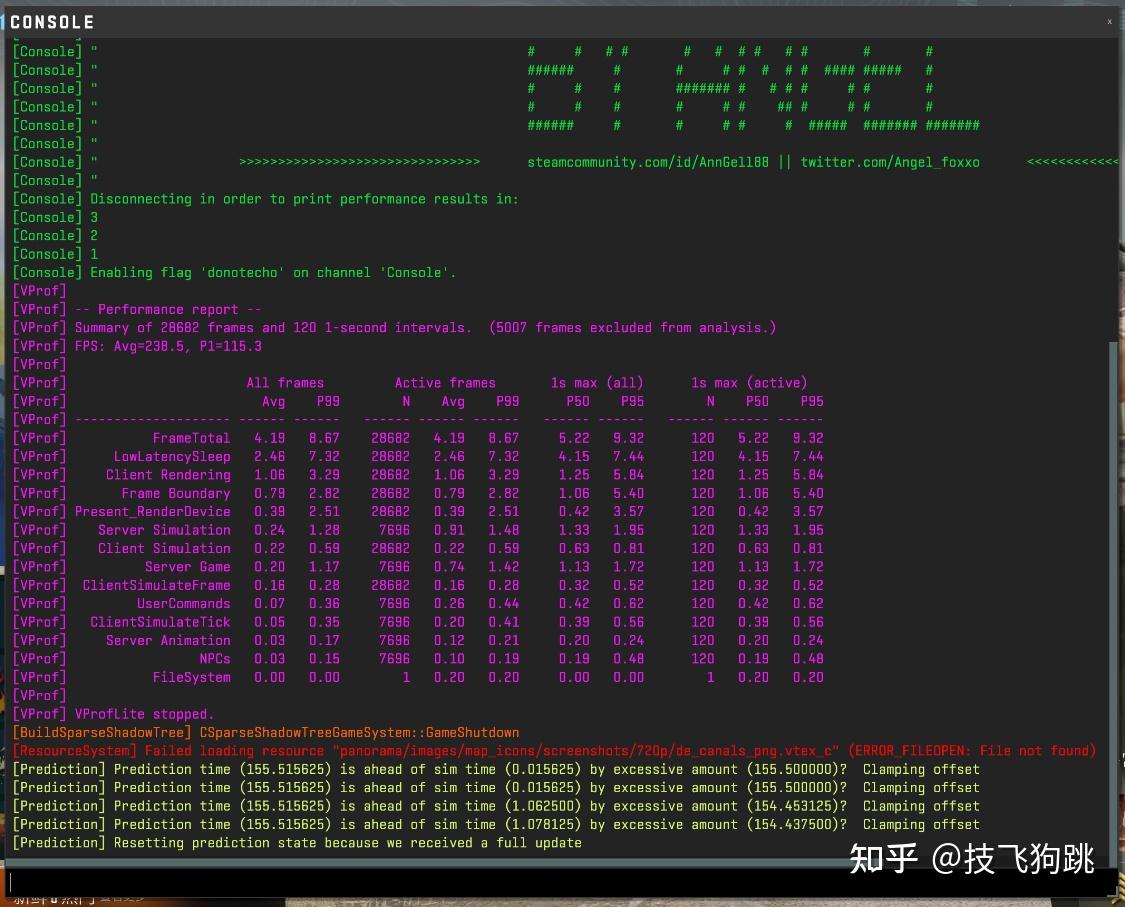This screenshot has width=1125, height=907.
Task: Click the Server Simulation row label
Action: 164,530
